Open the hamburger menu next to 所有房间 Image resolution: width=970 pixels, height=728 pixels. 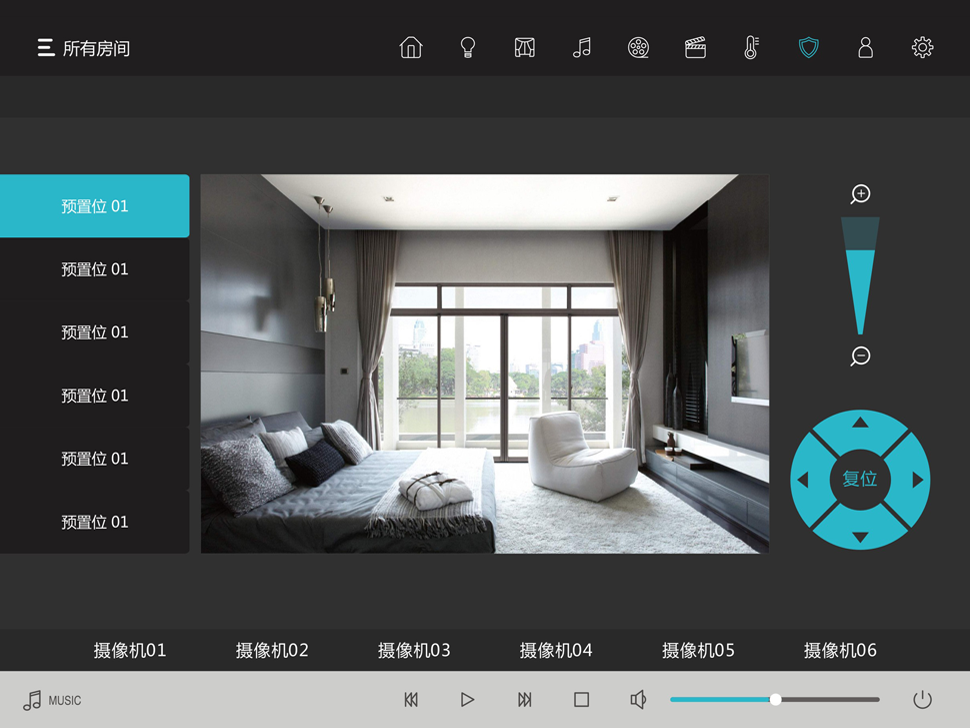tap(46, 48)
